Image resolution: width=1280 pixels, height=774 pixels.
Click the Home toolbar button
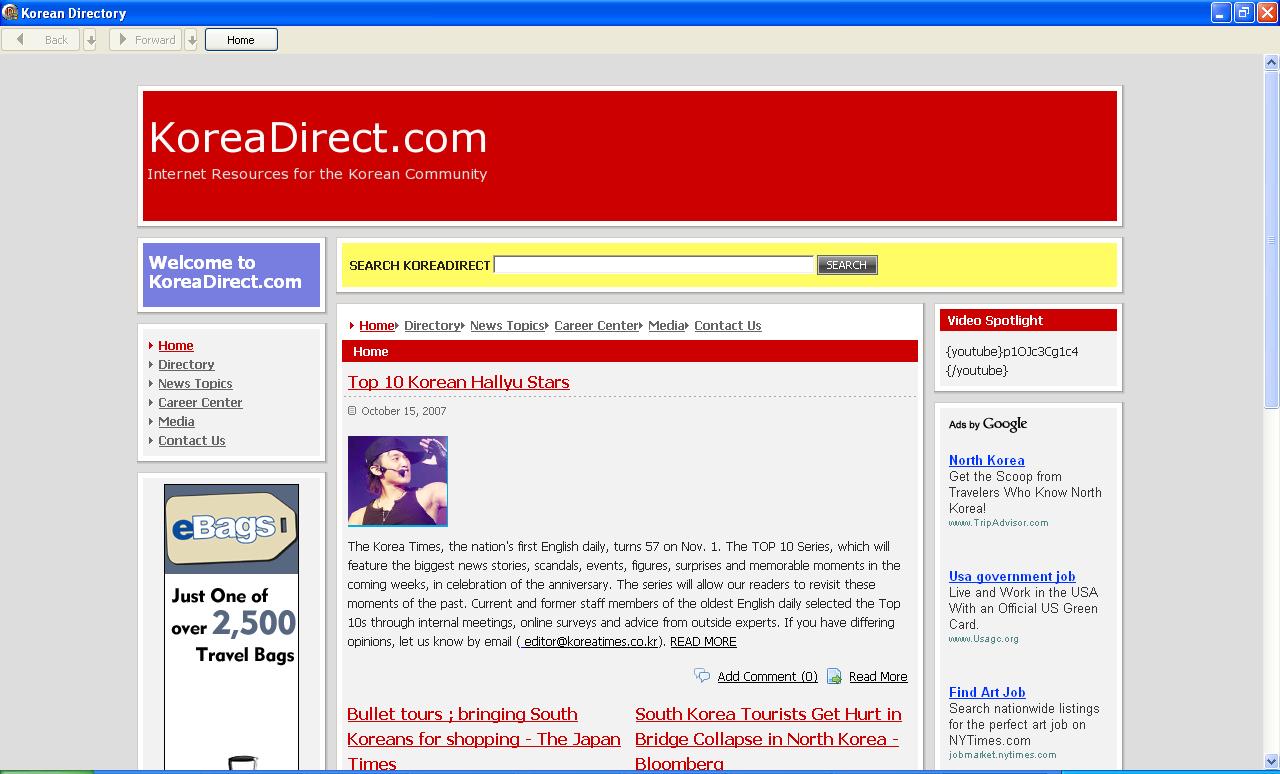pos(241,40)
